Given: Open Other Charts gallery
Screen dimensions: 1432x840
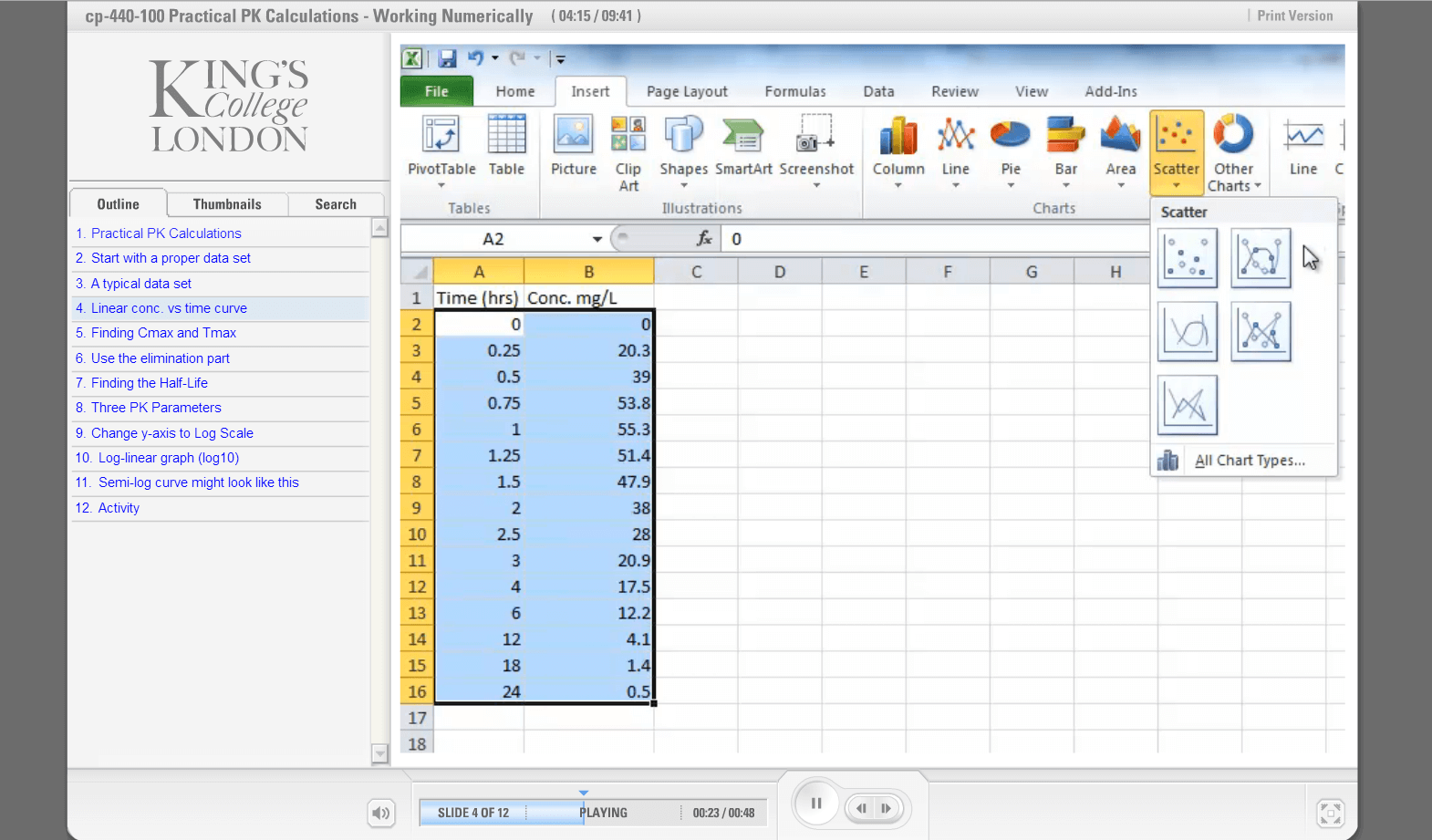Looking at the screenshot, I should pyautogui.click(x=1234, y=152).
